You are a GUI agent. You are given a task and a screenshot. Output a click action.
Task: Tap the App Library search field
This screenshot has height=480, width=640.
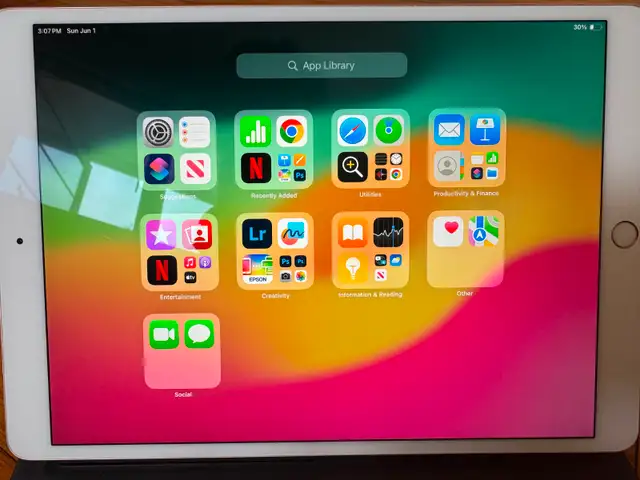coord(322,65)
